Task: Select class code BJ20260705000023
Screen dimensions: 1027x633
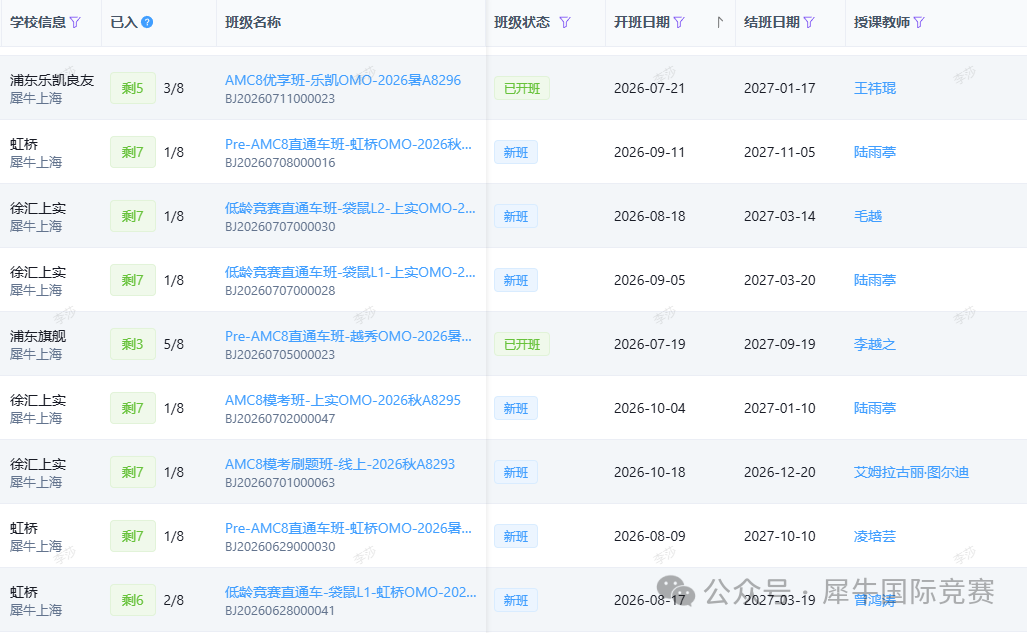Action: pos(280,355)
